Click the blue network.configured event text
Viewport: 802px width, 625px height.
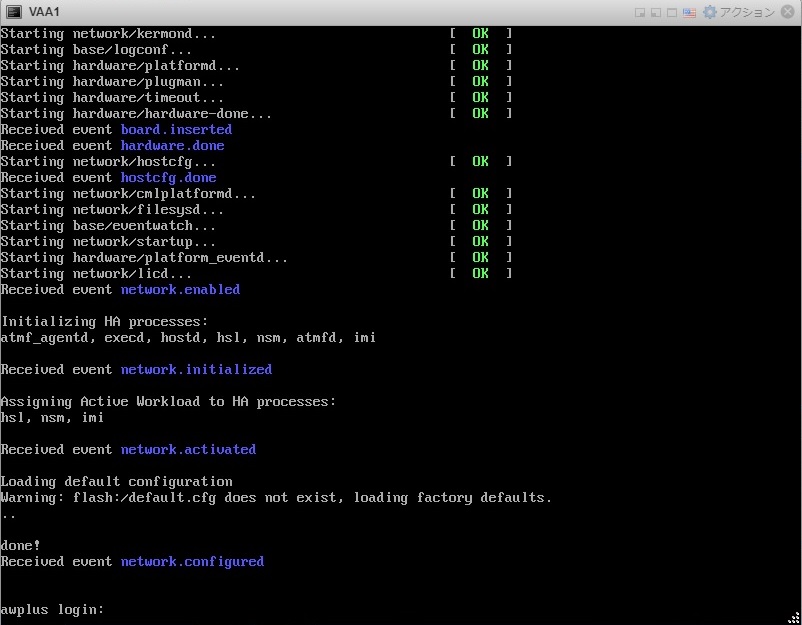[192, 561]
